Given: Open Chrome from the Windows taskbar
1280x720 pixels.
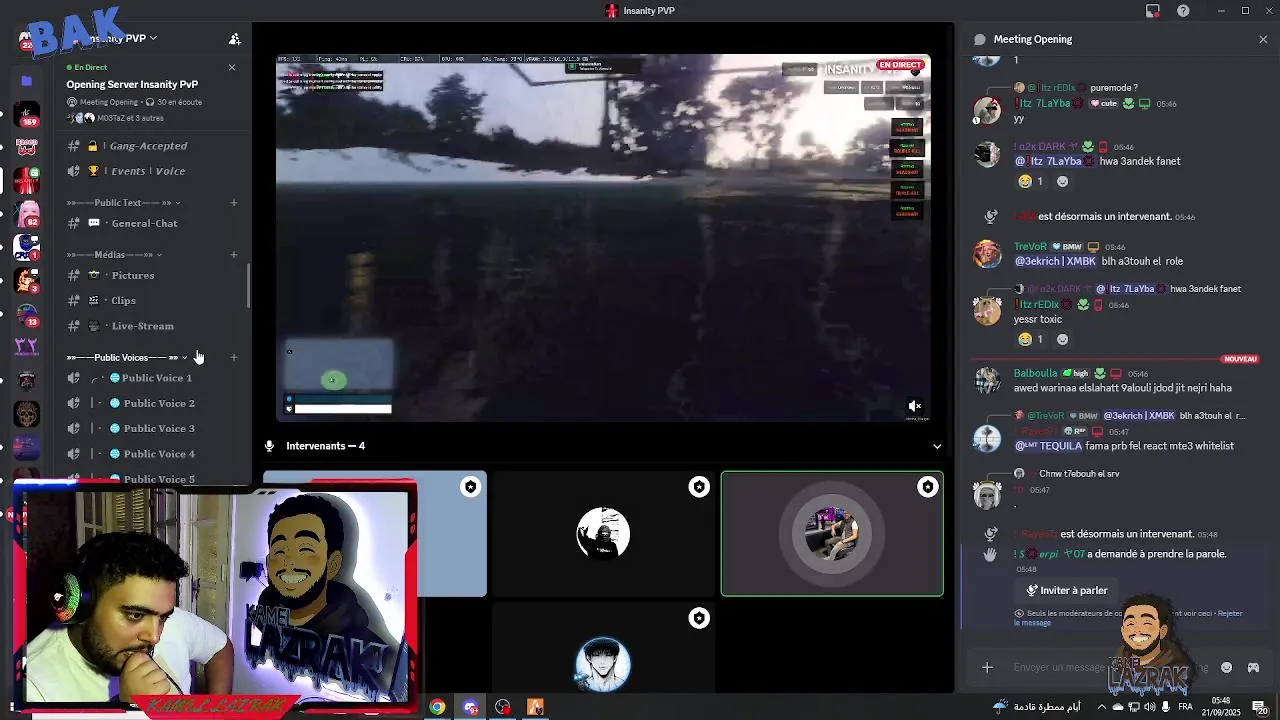Looking at the screenshot, I should 437,707.
